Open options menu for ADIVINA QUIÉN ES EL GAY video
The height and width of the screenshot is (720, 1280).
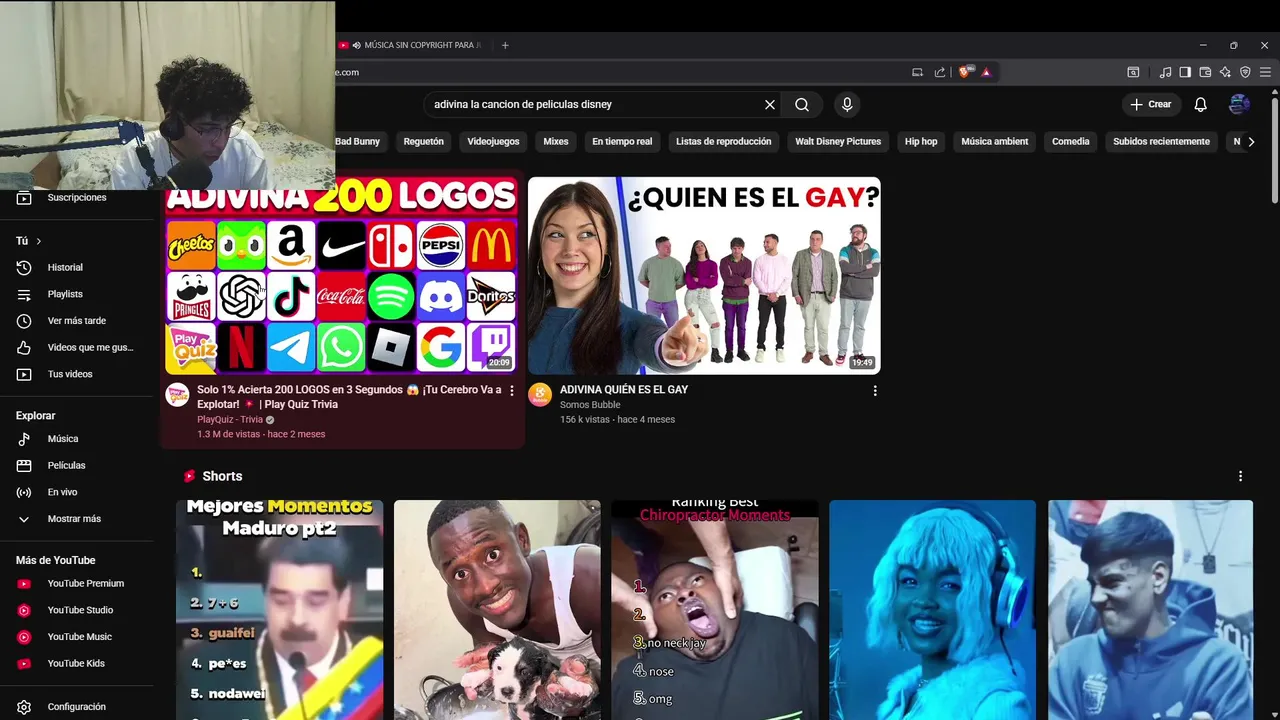pos(875,390)
